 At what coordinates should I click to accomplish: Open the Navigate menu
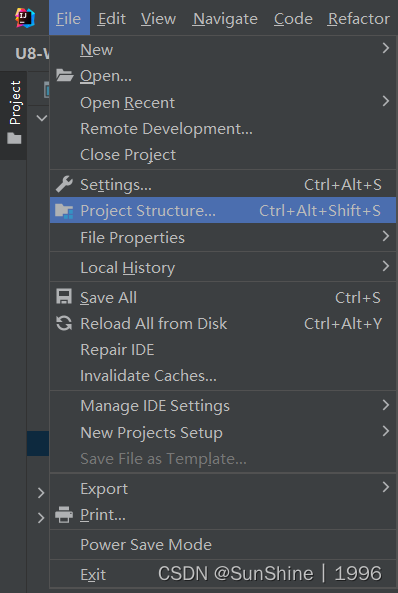pyautogui.click(x=225, y=19)
